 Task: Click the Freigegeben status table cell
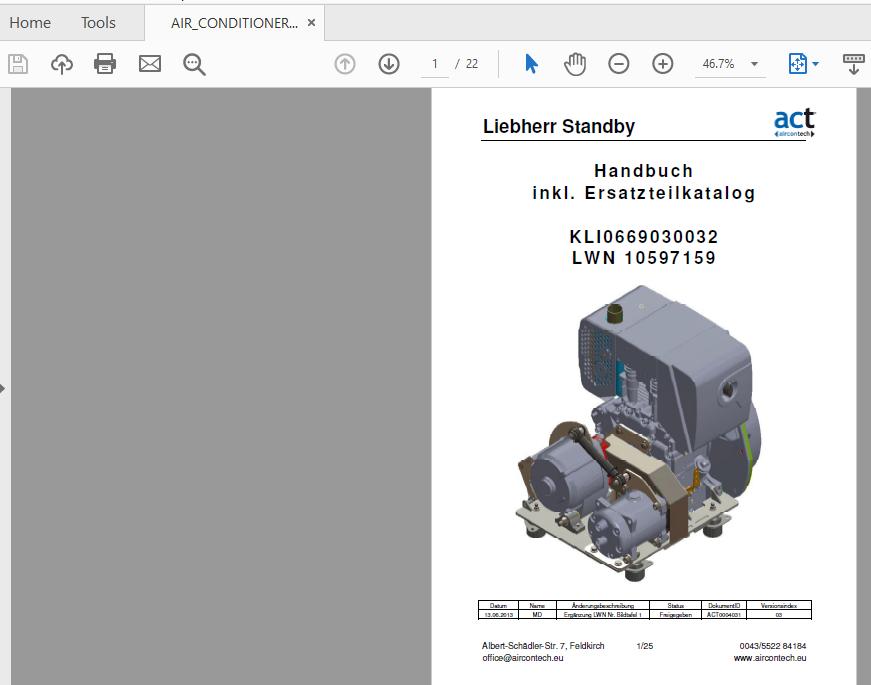click(675, 615)
